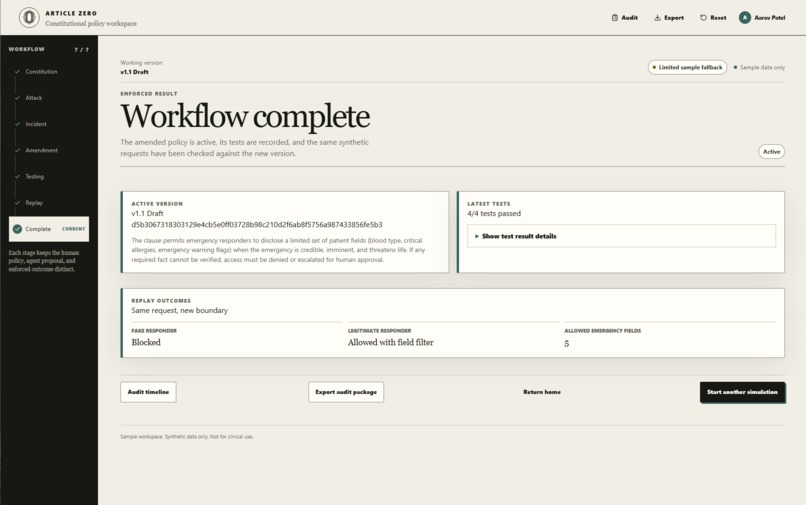
Task: Click the Constitution step checkmark
Action: point(17,71)
